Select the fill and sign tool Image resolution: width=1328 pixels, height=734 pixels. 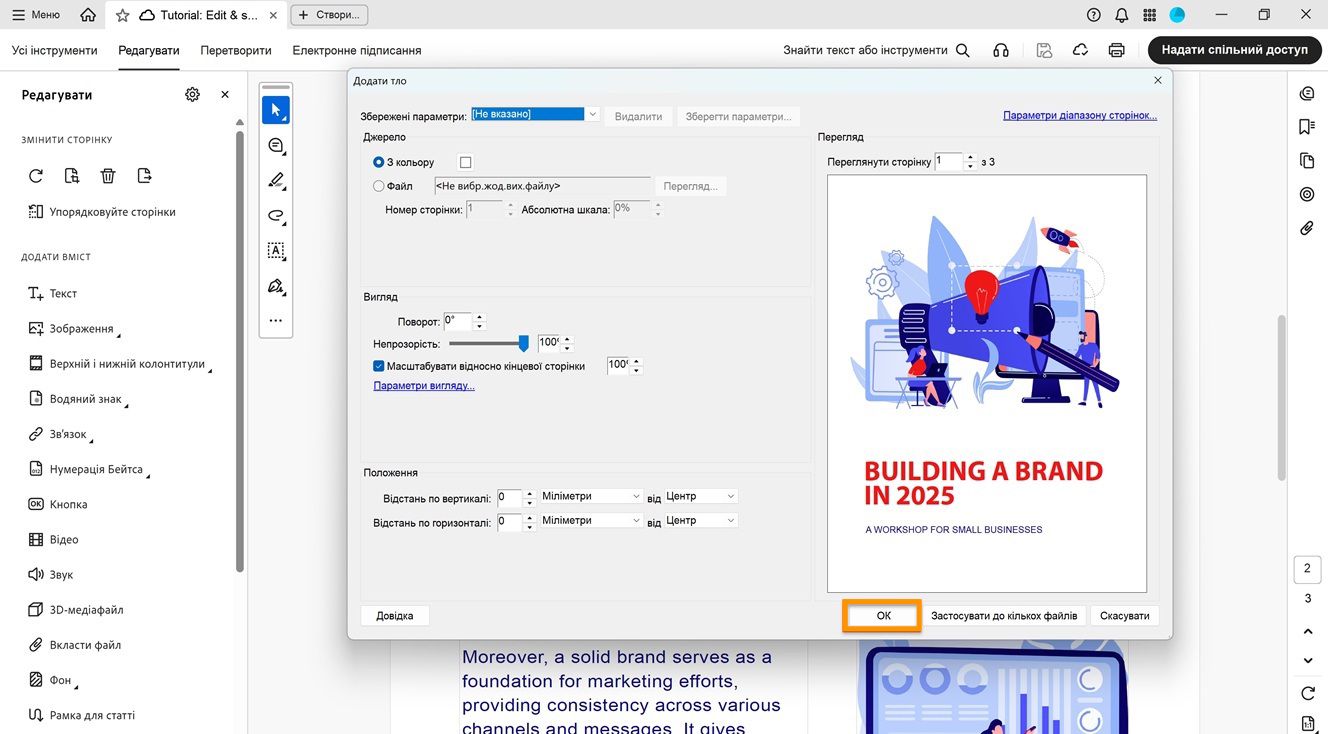pyautogui.click(x=276, y=286)
